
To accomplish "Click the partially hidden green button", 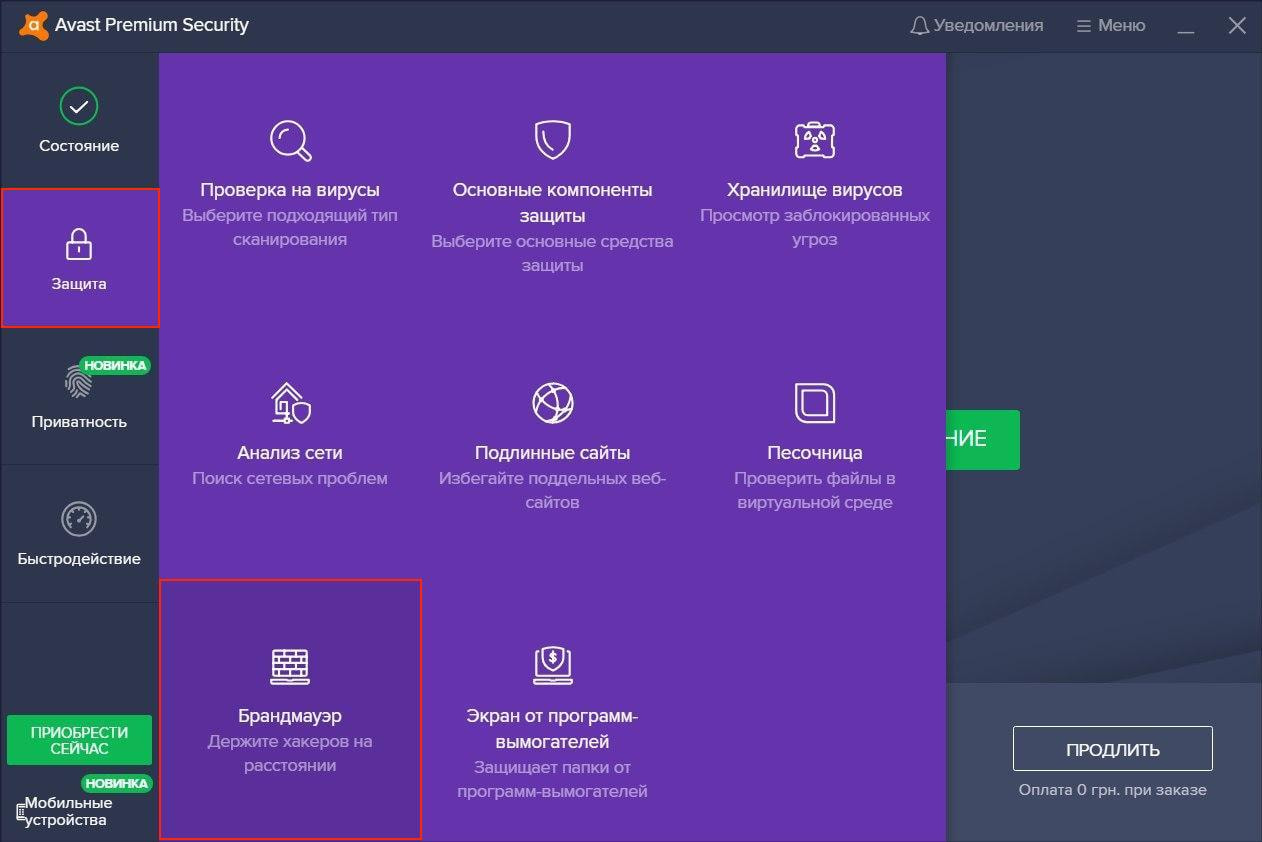I will (x=982, y=439).
